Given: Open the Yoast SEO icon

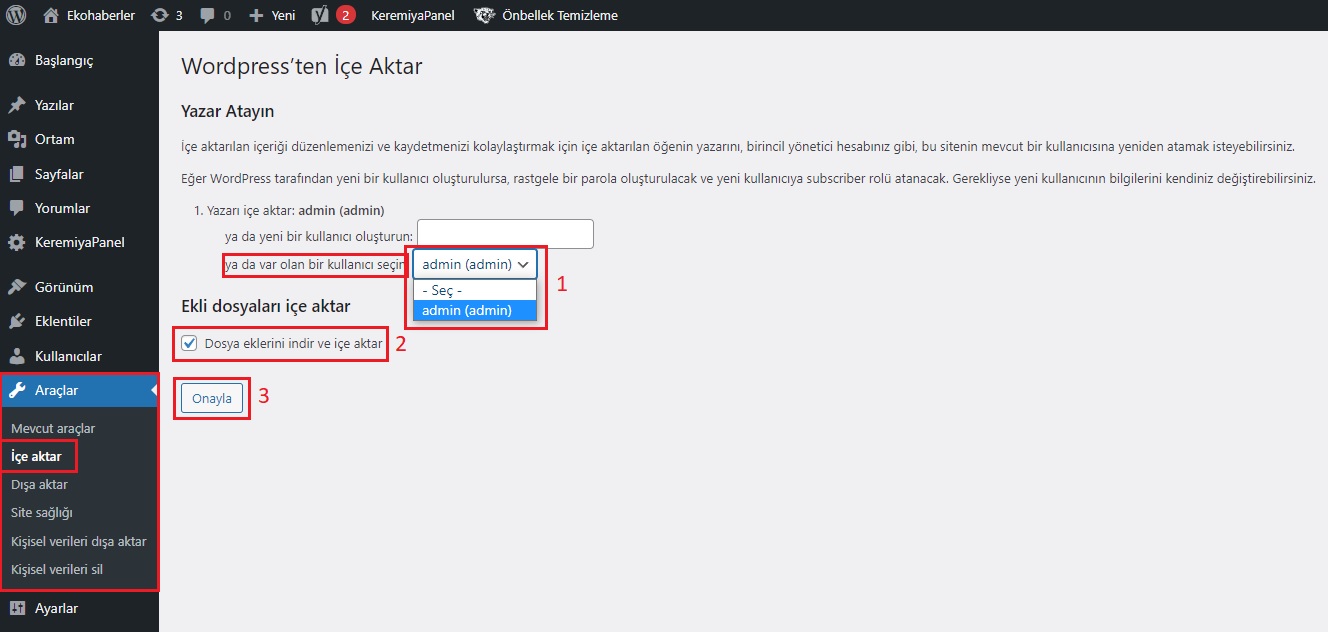Looking at the screenshot, I should click(321, 15).
